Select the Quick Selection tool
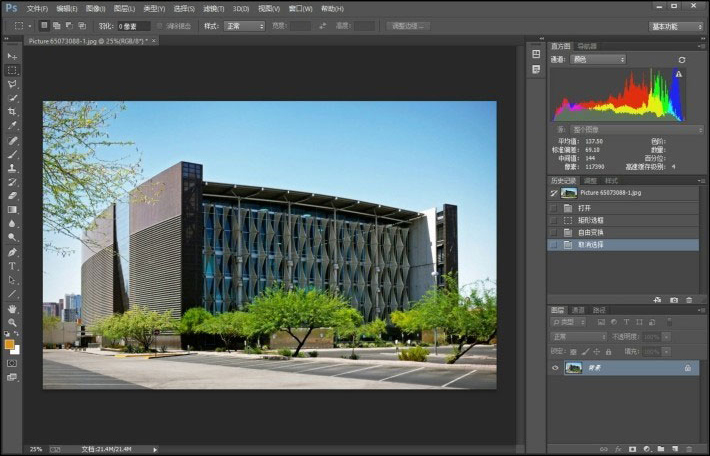Viewport: 710px width, 456px height. click(x=12, y=98)
